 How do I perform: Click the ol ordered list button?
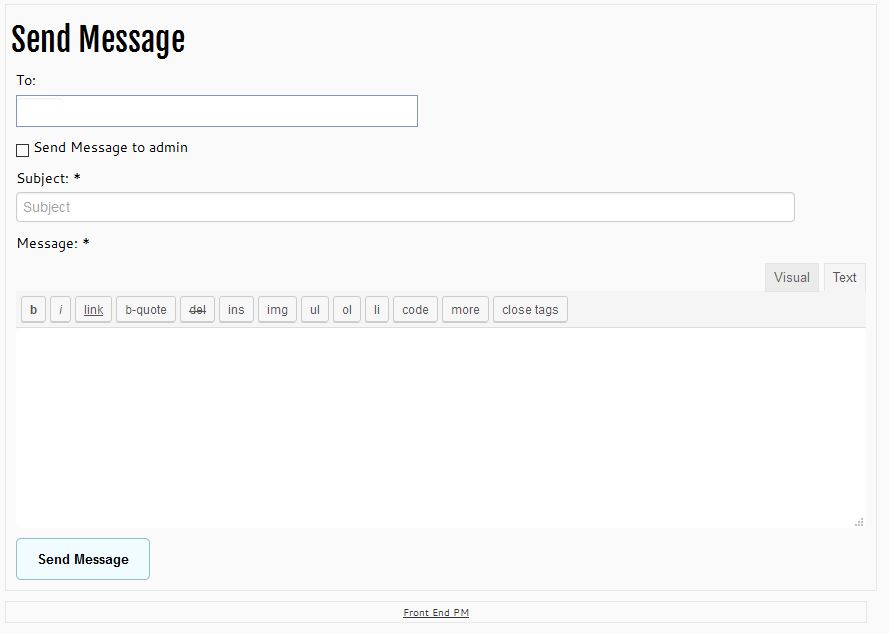pyautogui.click(x=346, y=310)
